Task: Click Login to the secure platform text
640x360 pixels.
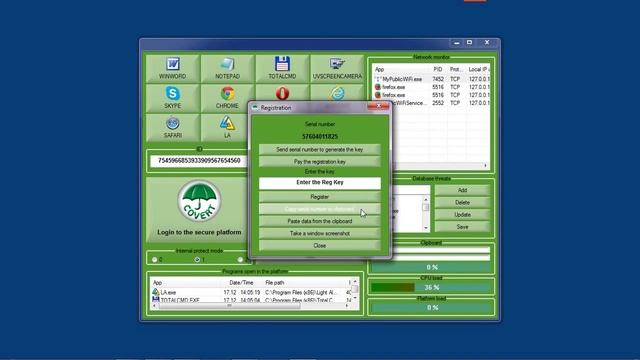Action: [199, 232]
